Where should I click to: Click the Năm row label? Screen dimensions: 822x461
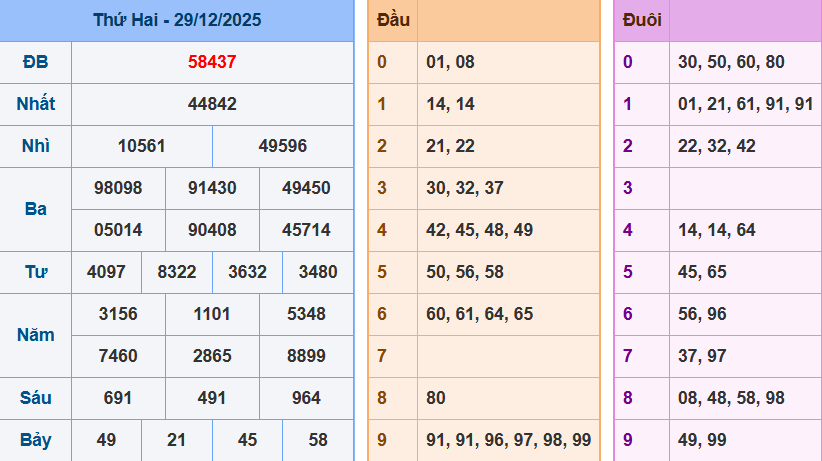(35, 335)
